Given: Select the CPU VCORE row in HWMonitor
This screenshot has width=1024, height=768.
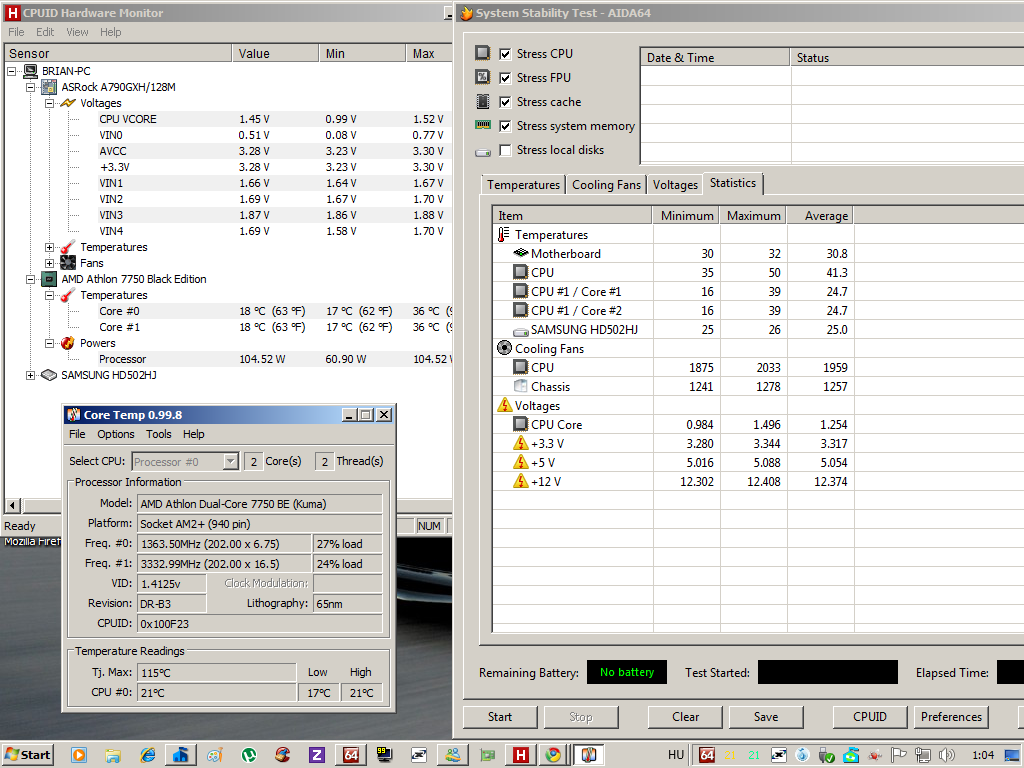Looking at the screenshot, I should 274,119.
